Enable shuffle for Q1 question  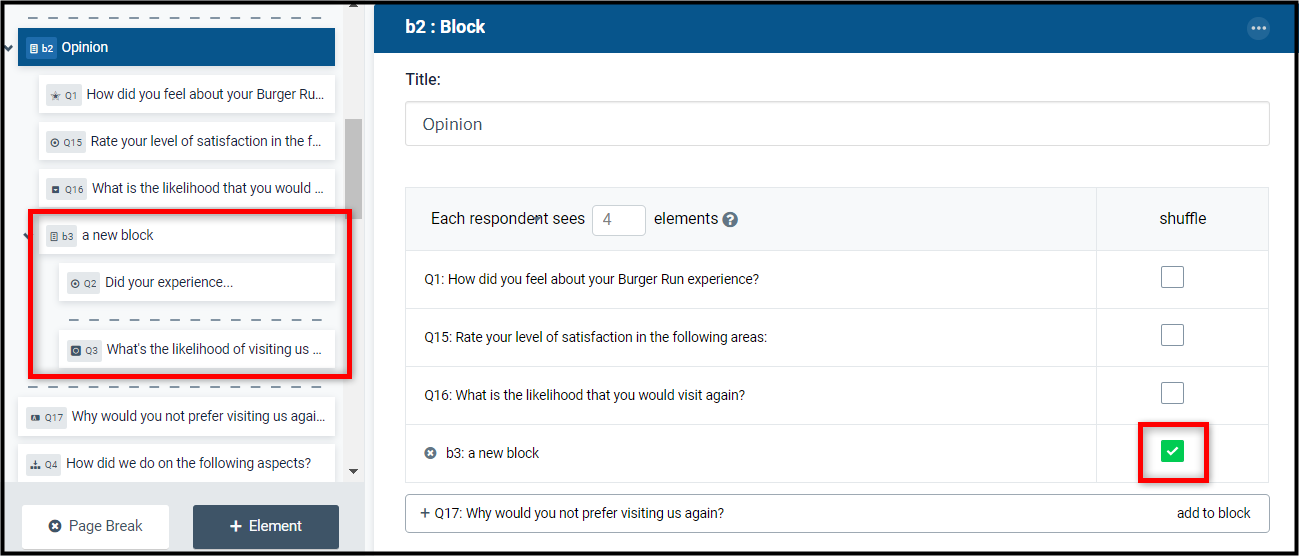click(x=1172, y=277)
